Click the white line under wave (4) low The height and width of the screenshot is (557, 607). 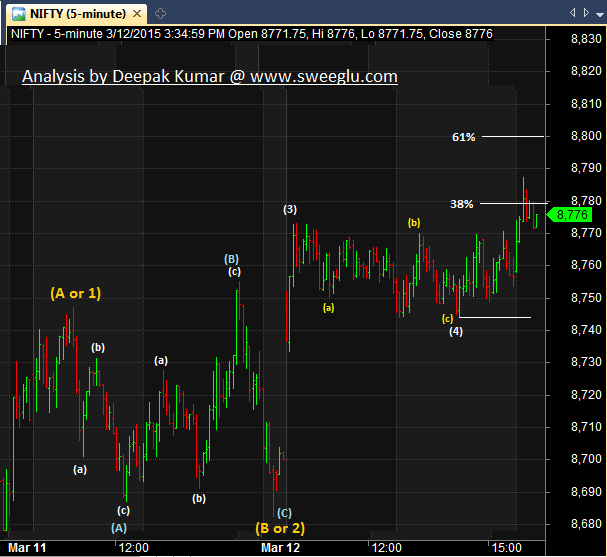pos(495,318)
